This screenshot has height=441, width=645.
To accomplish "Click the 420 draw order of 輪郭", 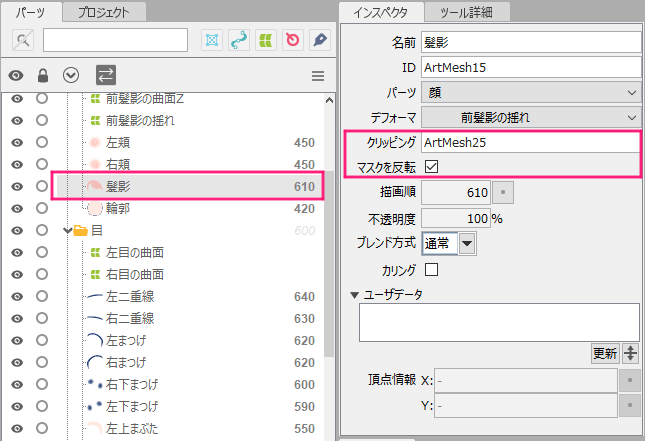I will pyautogui.click(x=304, y=209).
